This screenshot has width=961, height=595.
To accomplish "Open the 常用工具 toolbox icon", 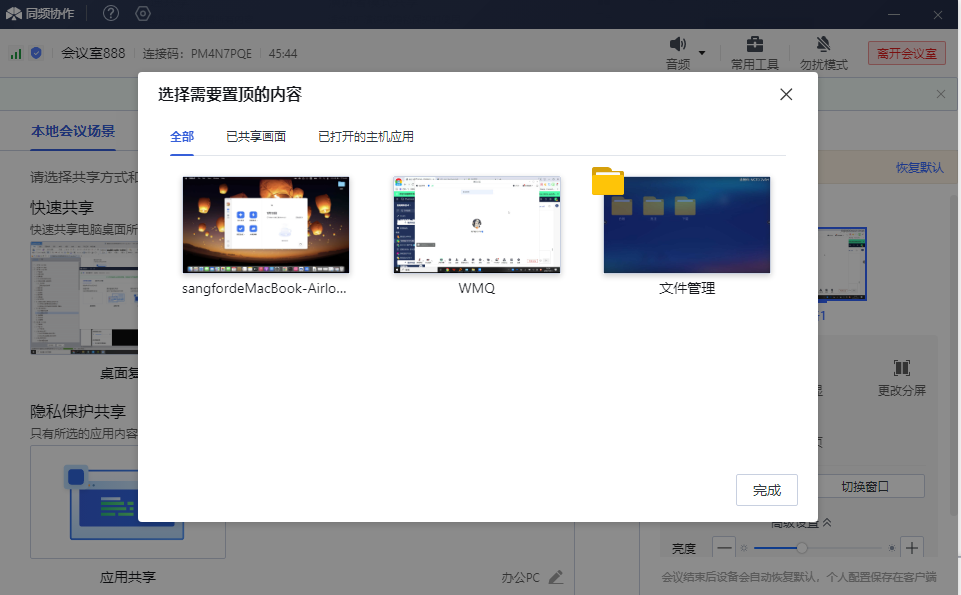I will 755,44.
